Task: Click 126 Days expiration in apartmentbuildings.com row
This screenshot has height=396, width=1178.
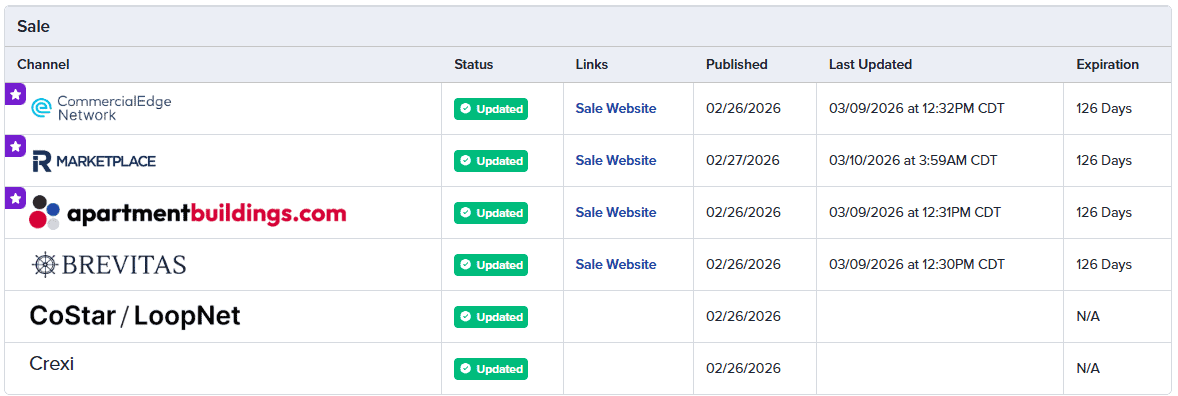Action: tap(1104, 212)
